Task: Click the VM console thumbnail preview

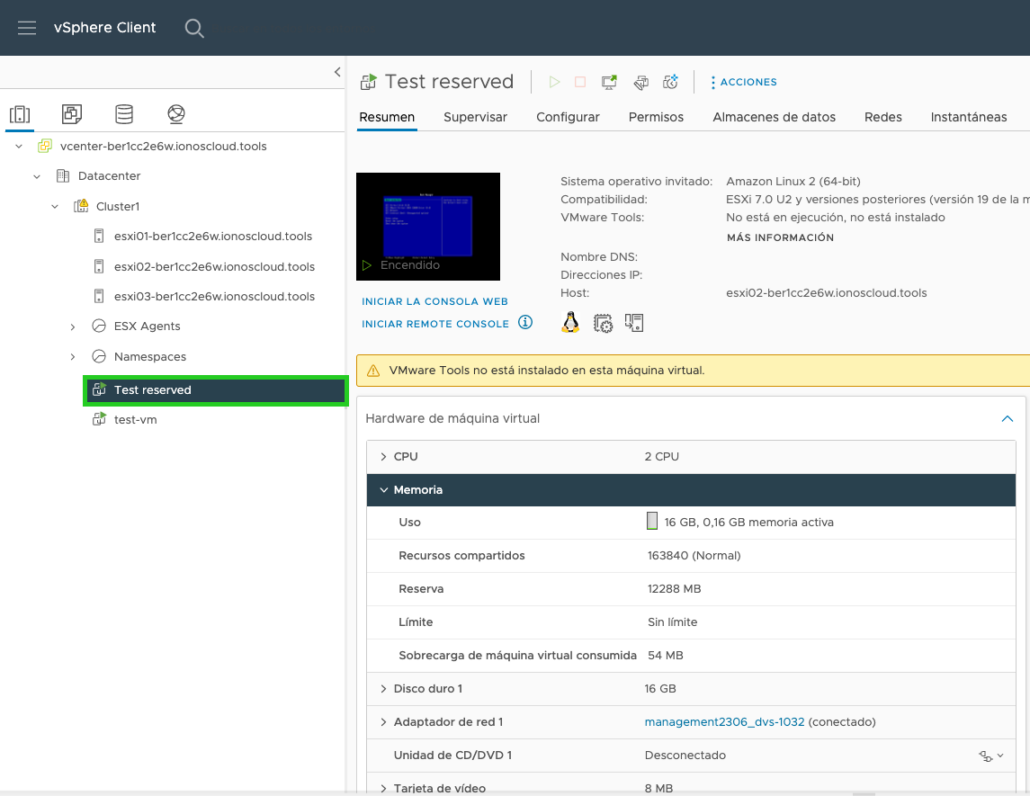Action: (x=428, y=227)
